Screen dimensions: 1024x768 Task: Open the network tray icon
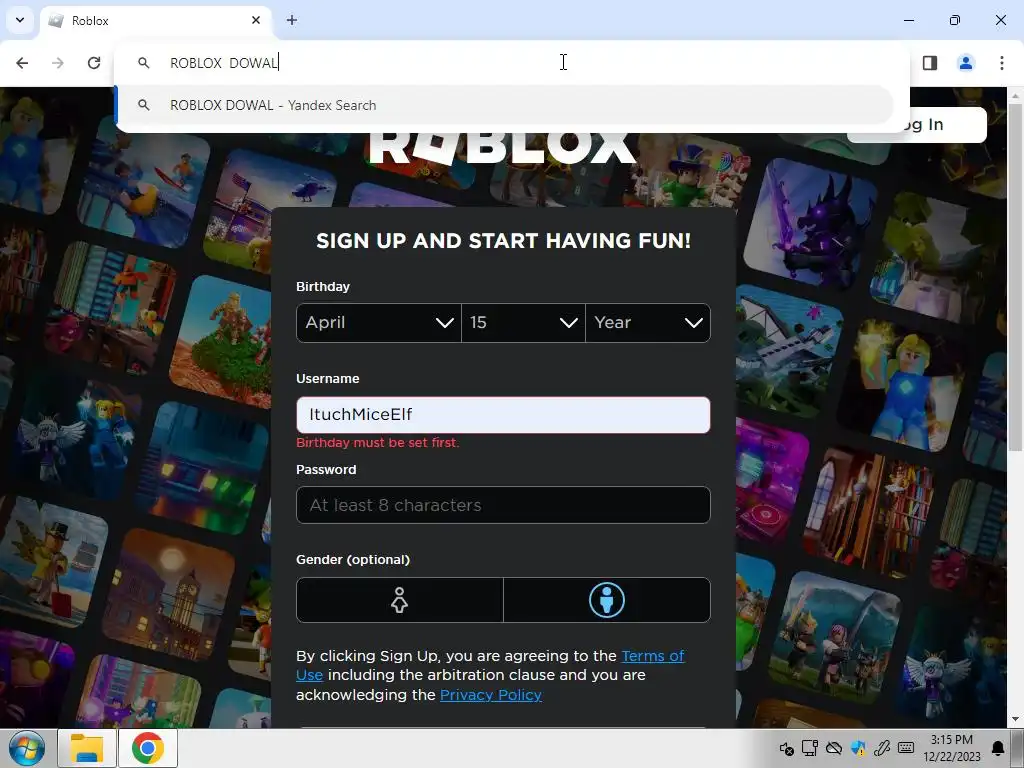pyautogui.click(x=810, y=748)
